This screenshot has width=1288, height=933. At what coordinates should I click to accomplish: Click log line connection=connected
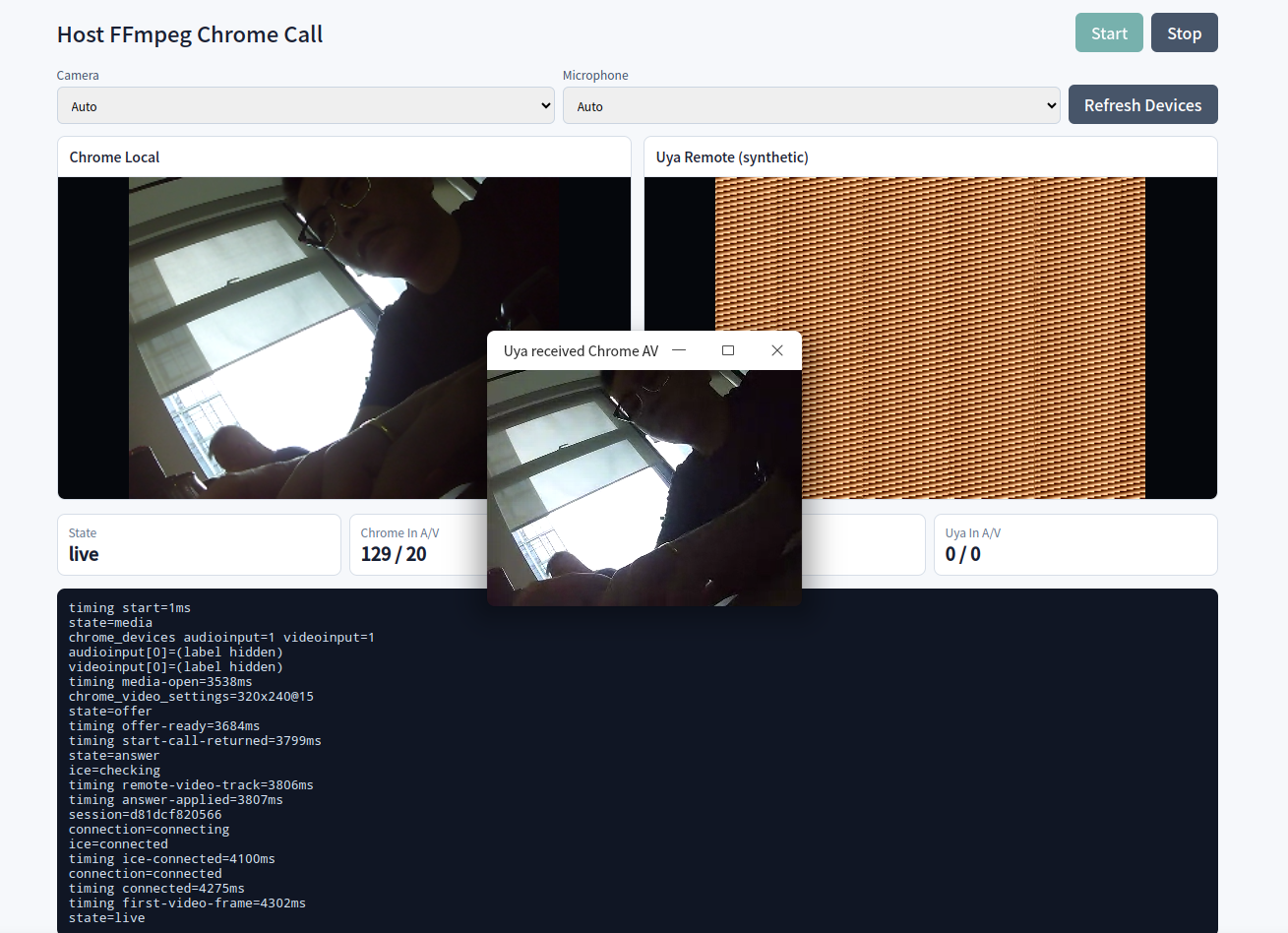click(146, 874)
